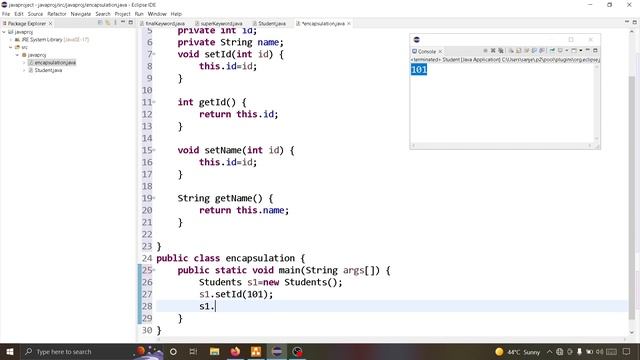Click the editor vertical scrollbar

tap(632, 198)
